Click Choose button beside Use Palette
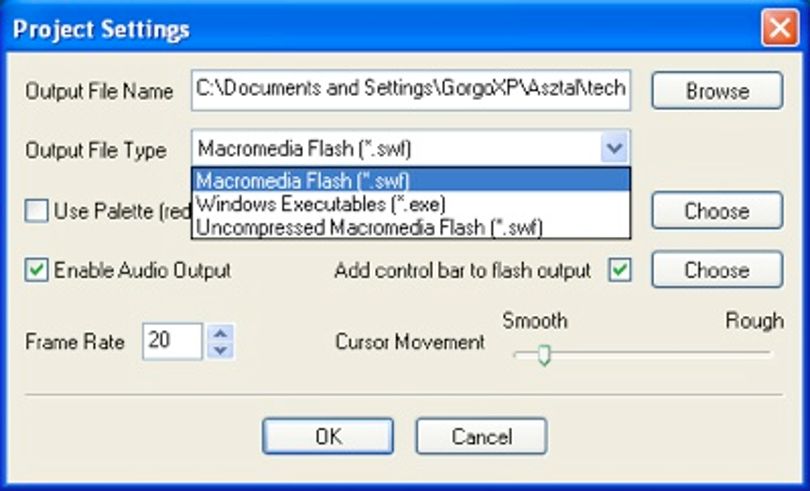This screenshot has height=491, width=810. pyautogui.click(x=717, y=211)
